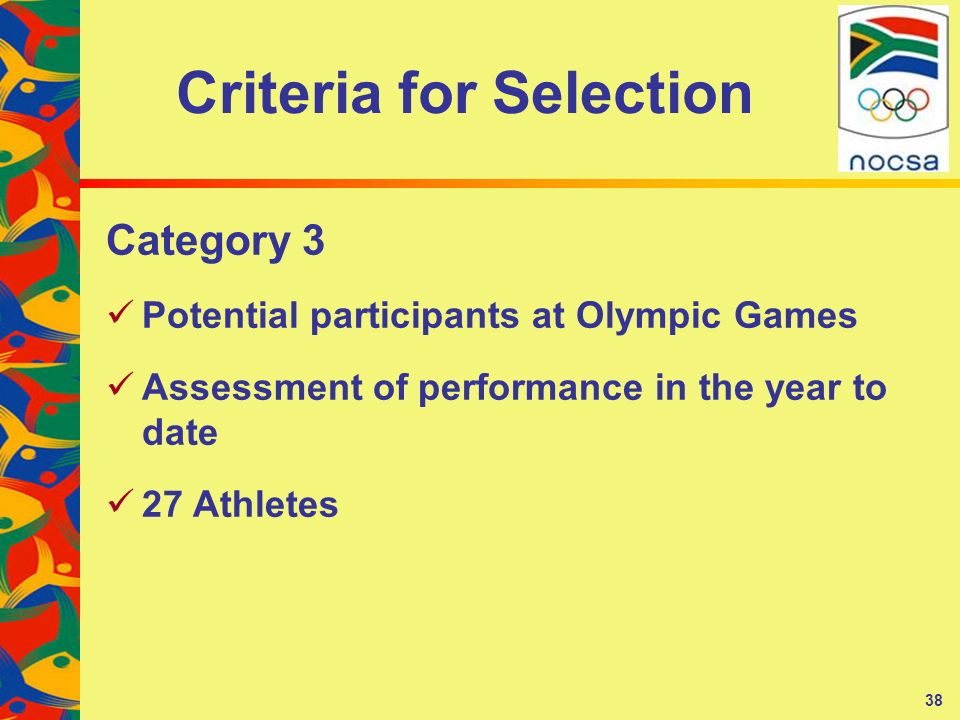Viewport: 960px width, 720px height.
Task: Click checkmark beside Assessment of performance
Action: coord(121,383)
